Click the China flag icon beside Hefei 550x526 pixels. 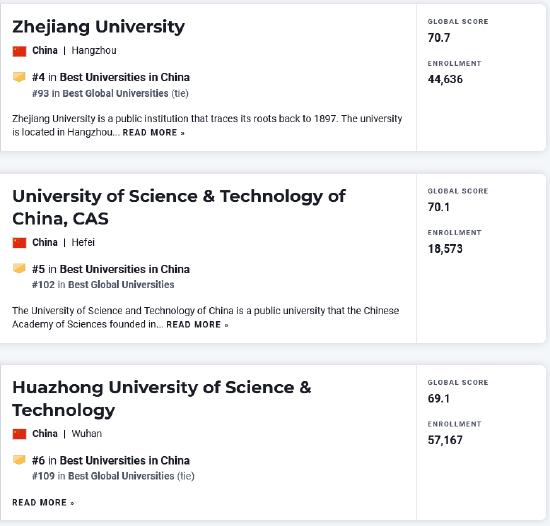19,243
